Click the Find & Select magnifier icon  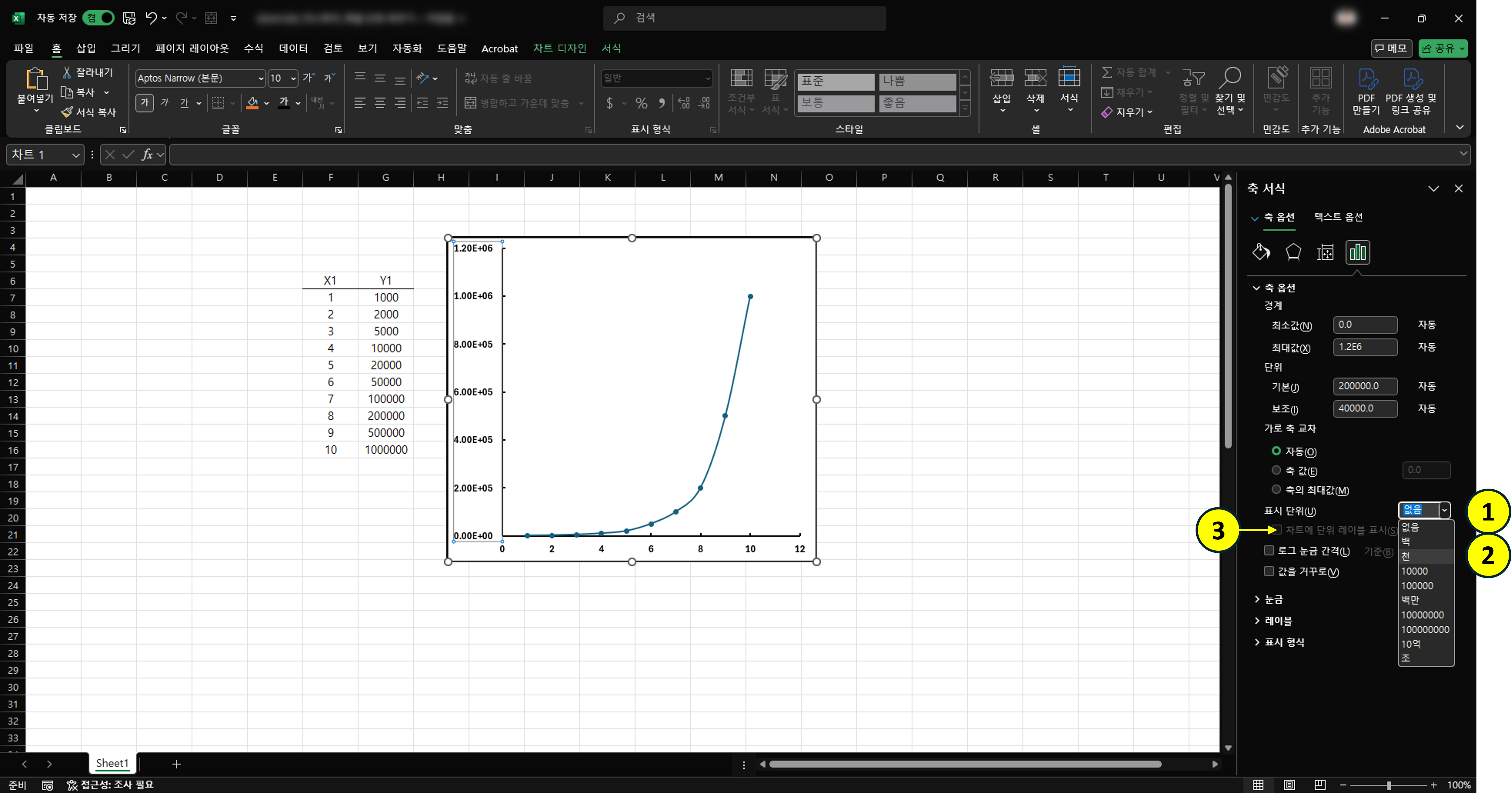coord(1230,78)
